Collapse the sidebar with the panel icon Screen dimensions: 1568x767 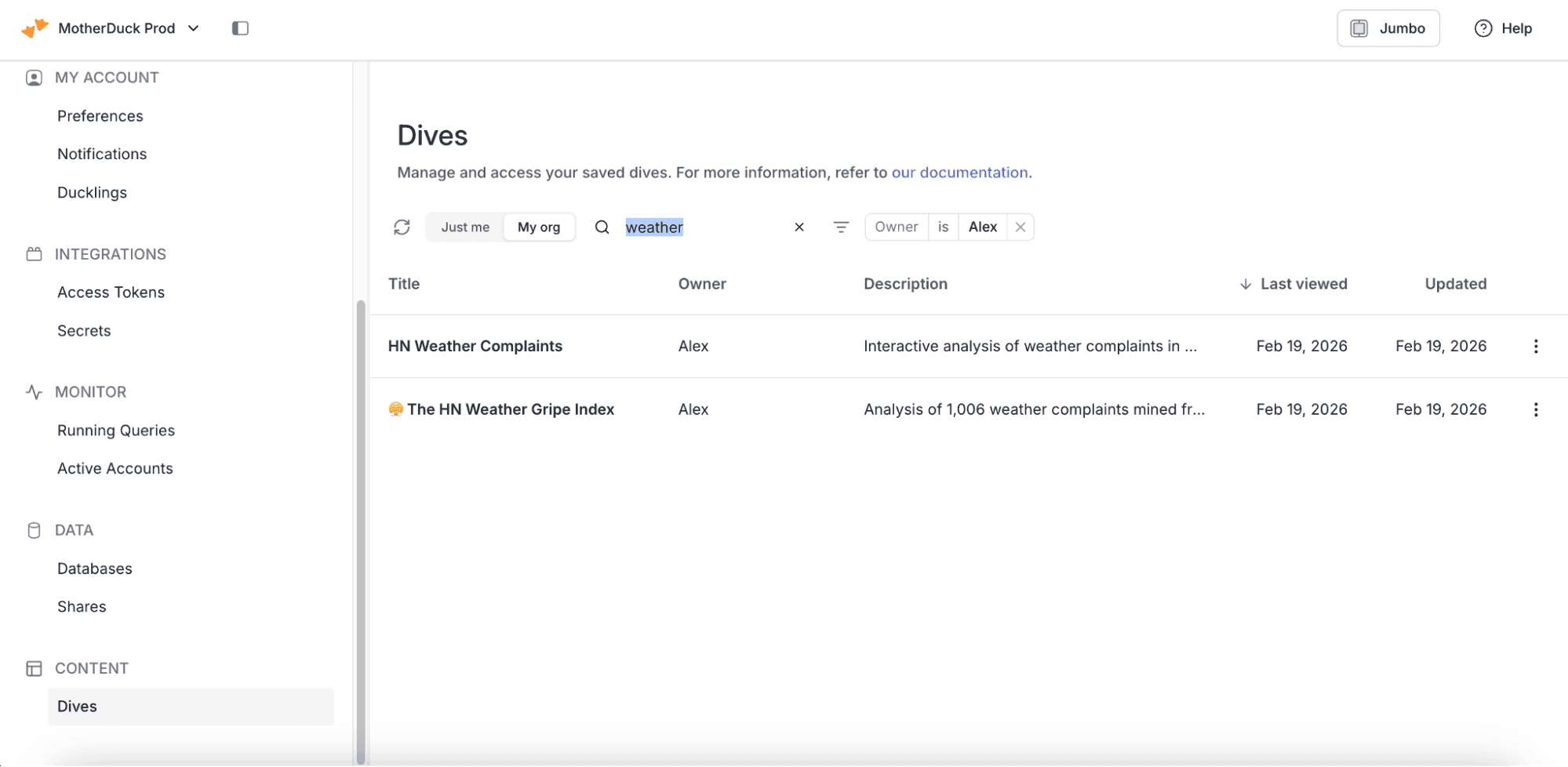(x=240, y=27)
